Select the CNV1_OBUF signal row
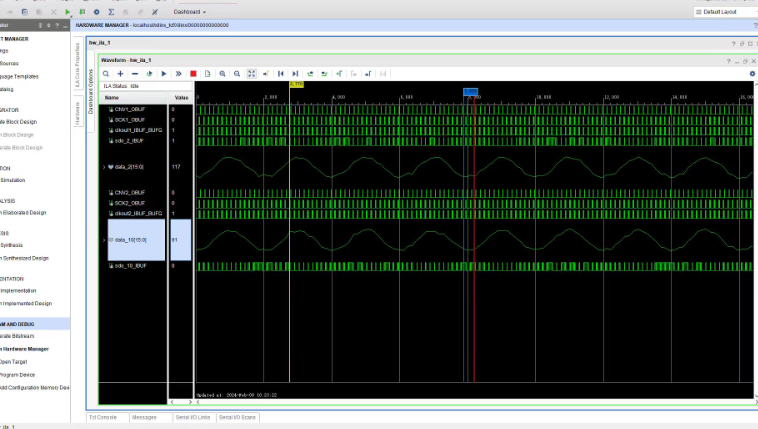Image resolution: width=758 pixels, height=429 pixels. coord(133,109)
